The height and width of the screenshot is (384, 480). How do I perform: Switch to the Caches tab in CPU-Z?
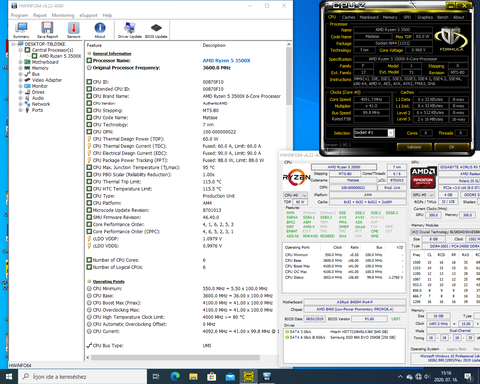click(x=348, y=17)
